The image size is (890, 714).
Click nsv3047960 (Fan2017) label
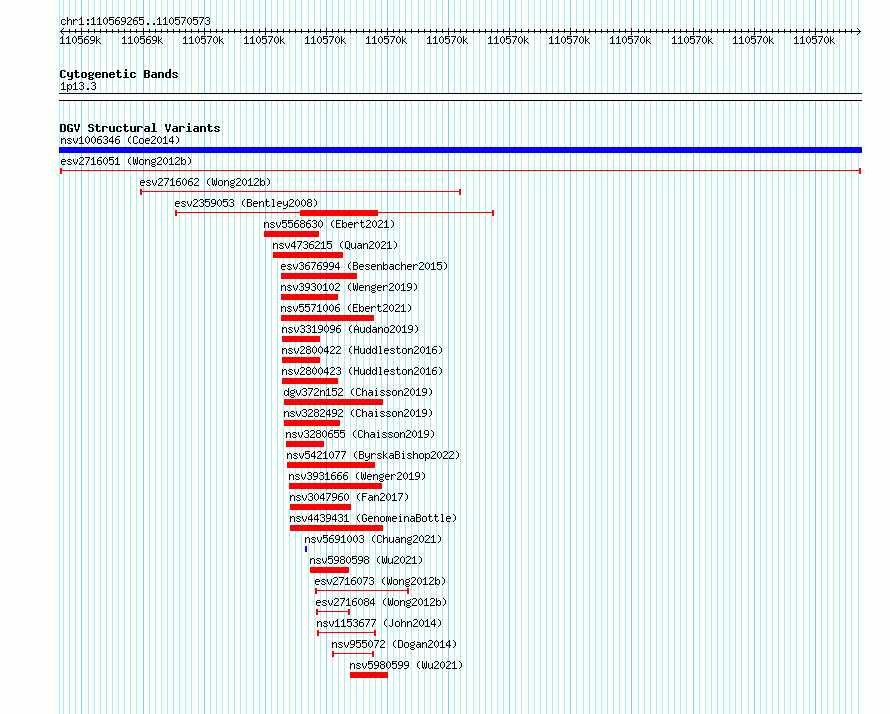[349, 497]
